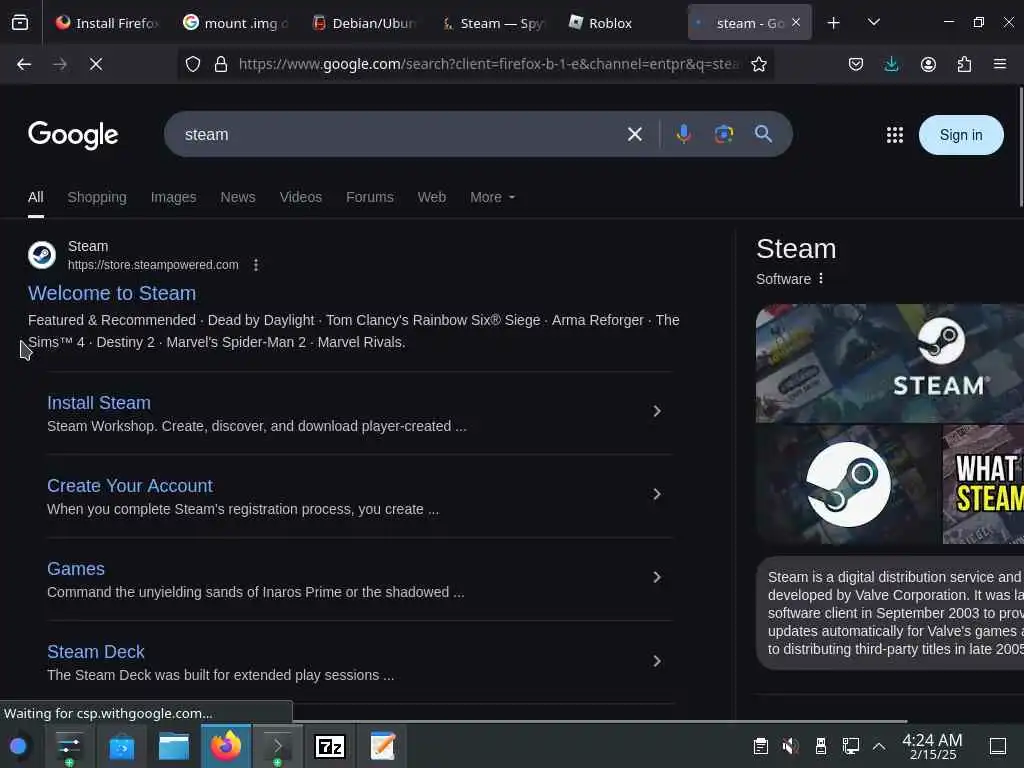Switch to Steam — Spy tab
The width and height of the screenshot is (1024, 768).
point(493,23)
